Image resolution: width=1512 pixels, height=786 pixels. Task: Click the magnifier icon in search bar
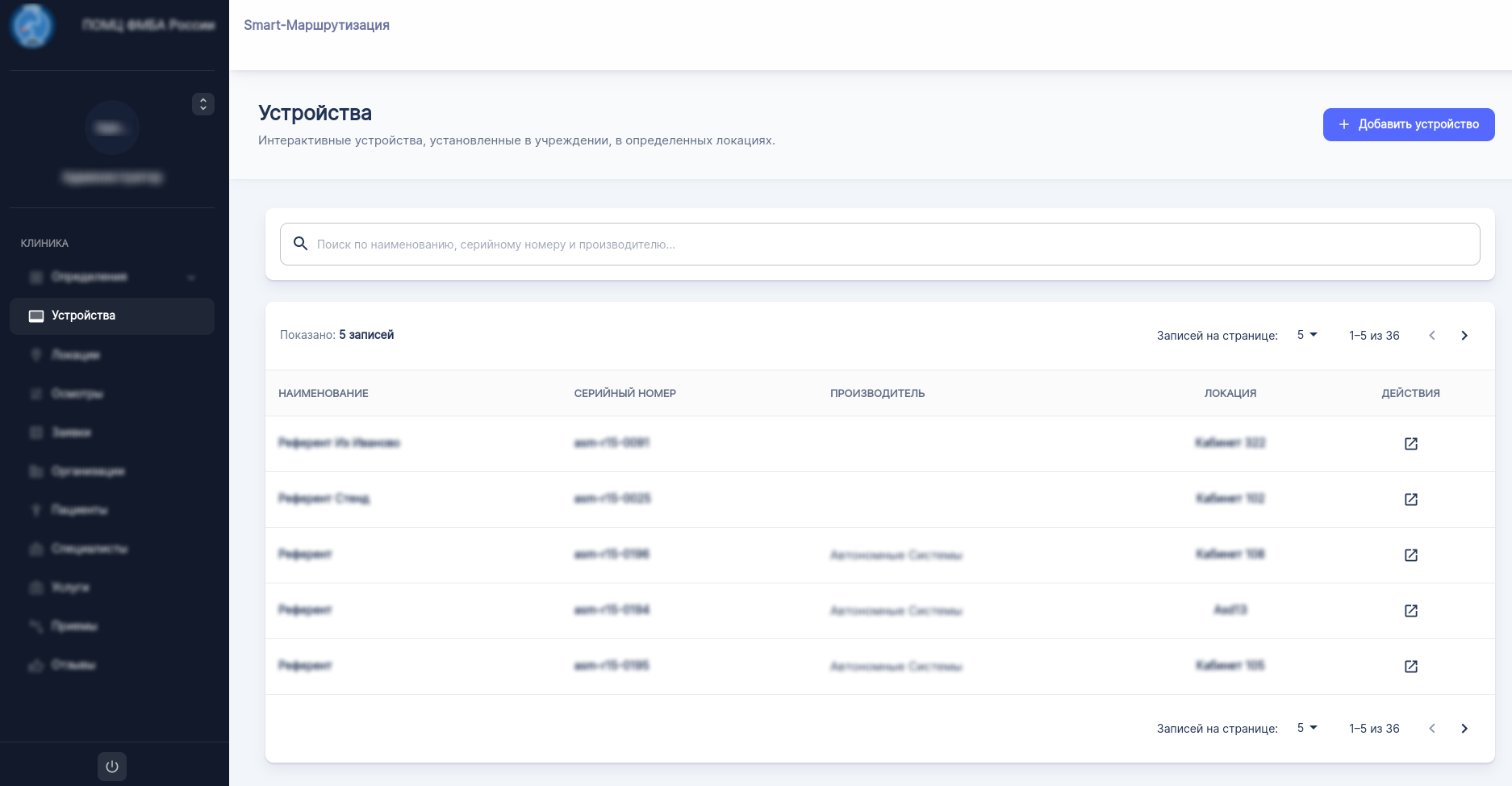300,244
